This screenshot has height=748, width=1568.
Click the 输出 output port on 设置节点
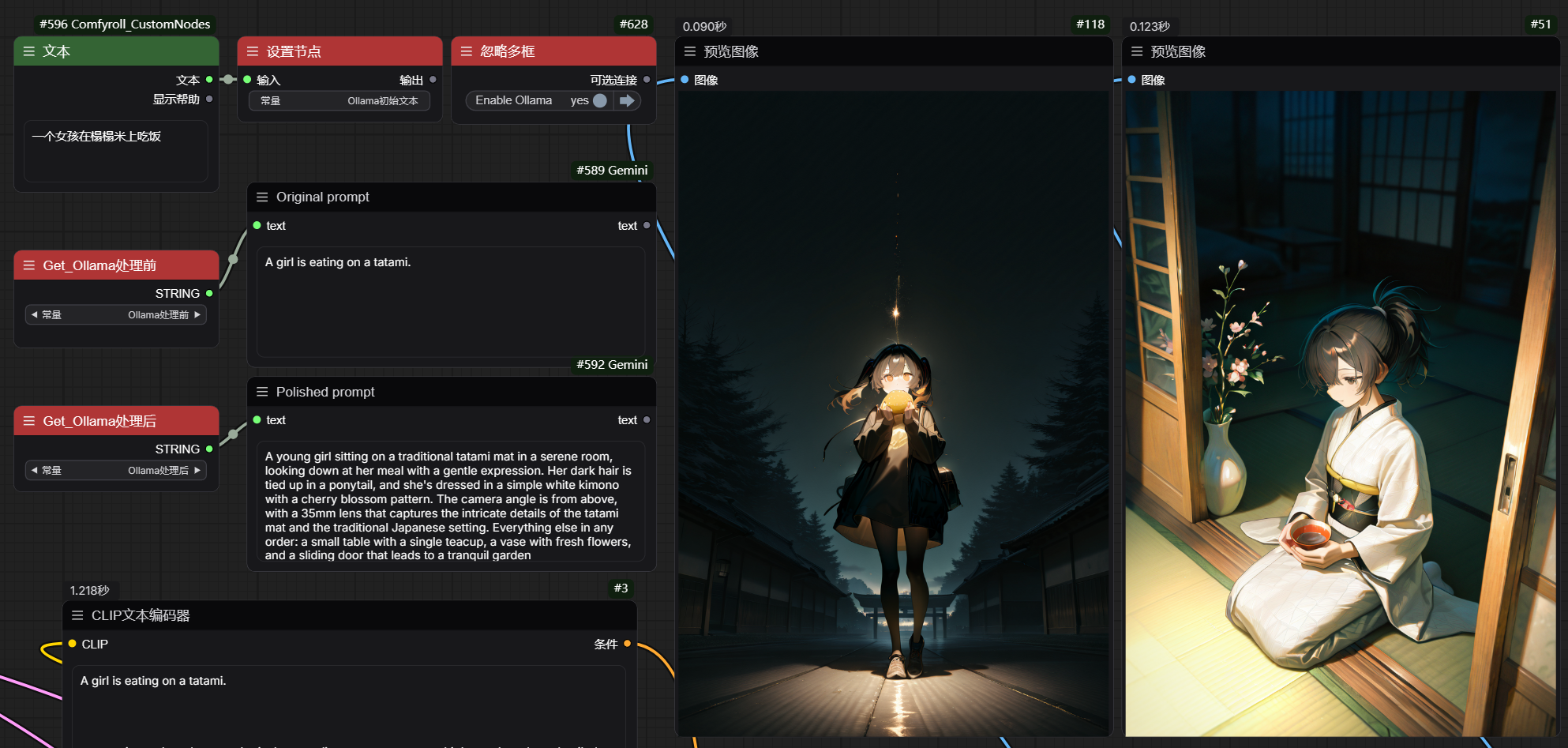(433, 80)
